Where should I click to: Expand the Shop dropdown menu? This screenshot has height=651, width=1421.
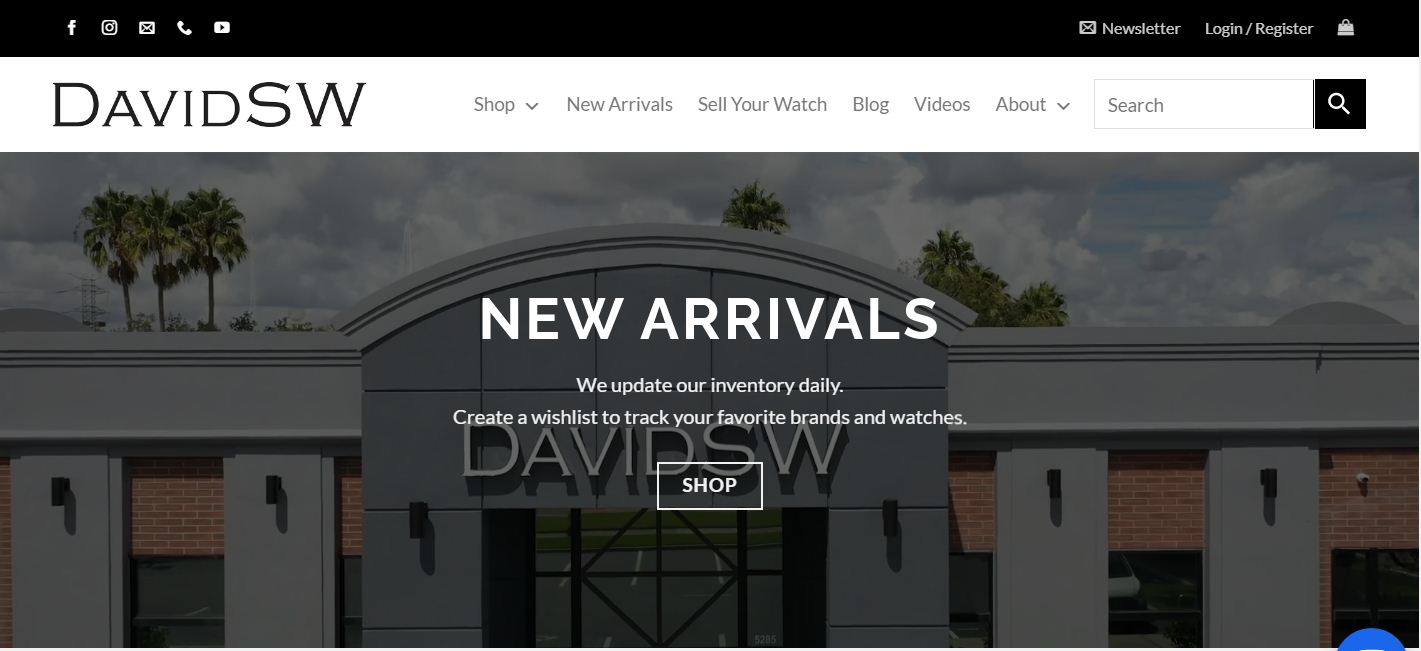506,105
